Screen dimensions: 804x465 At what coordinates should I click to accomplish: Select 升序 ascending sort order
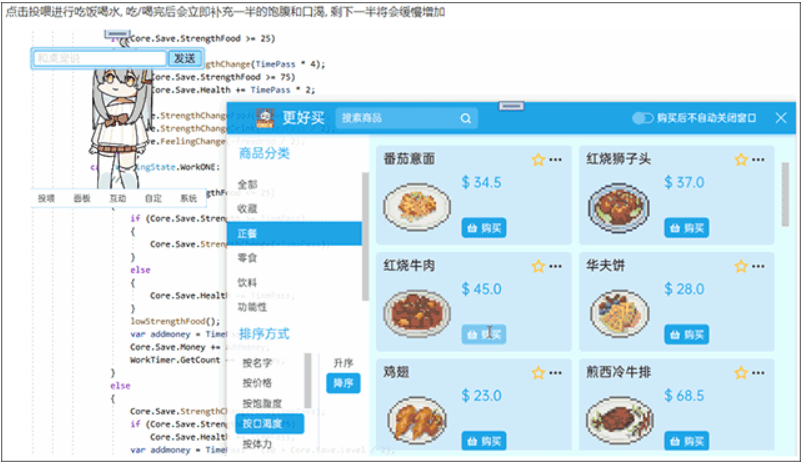point(343,362)
